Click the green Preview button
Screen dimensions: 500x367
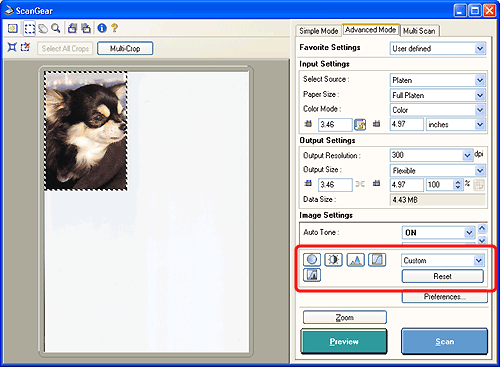(x=344, y=341)
